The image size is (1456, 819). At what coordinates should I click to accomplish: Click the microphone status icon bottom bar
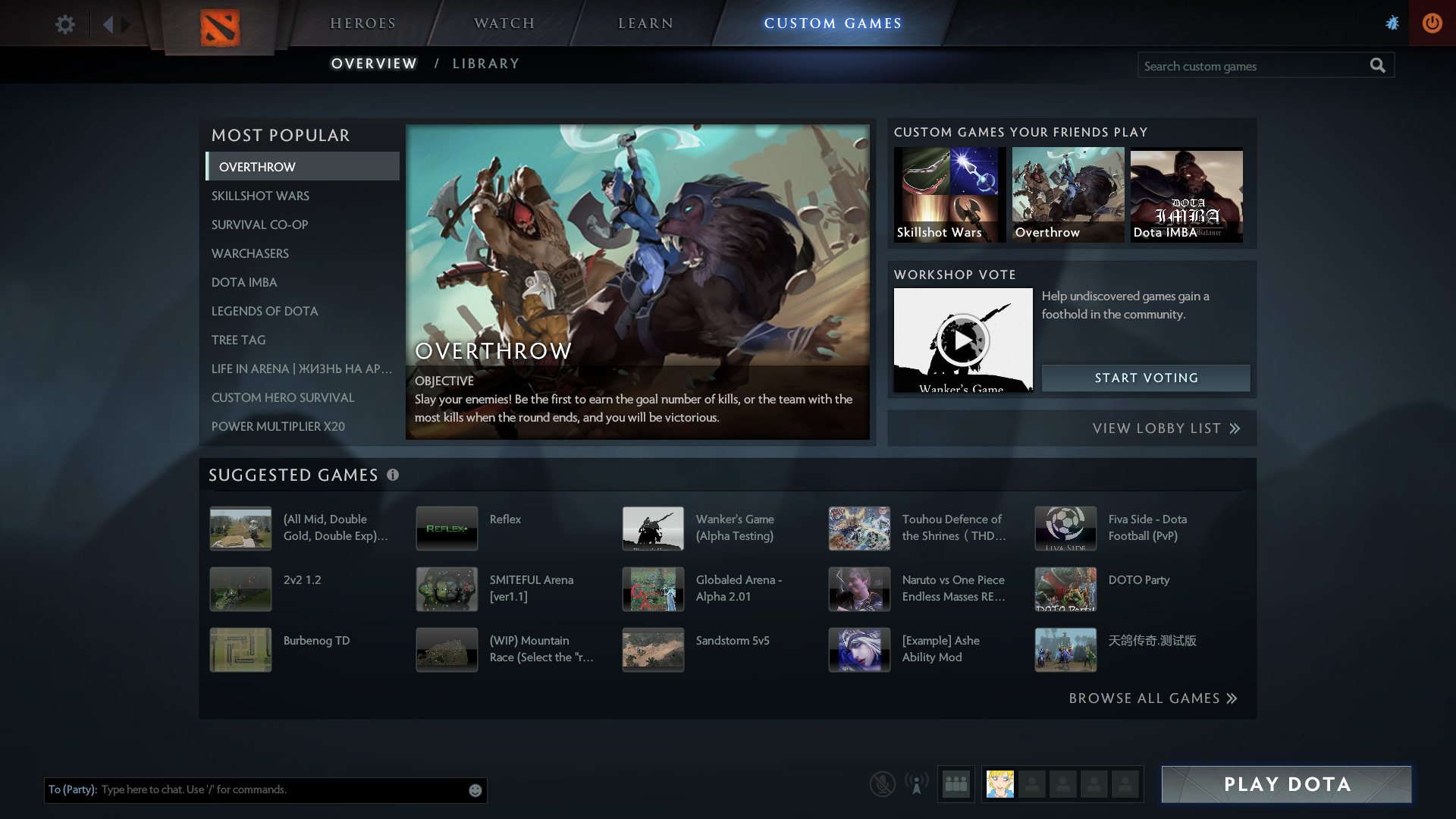[x=881, y=784]
